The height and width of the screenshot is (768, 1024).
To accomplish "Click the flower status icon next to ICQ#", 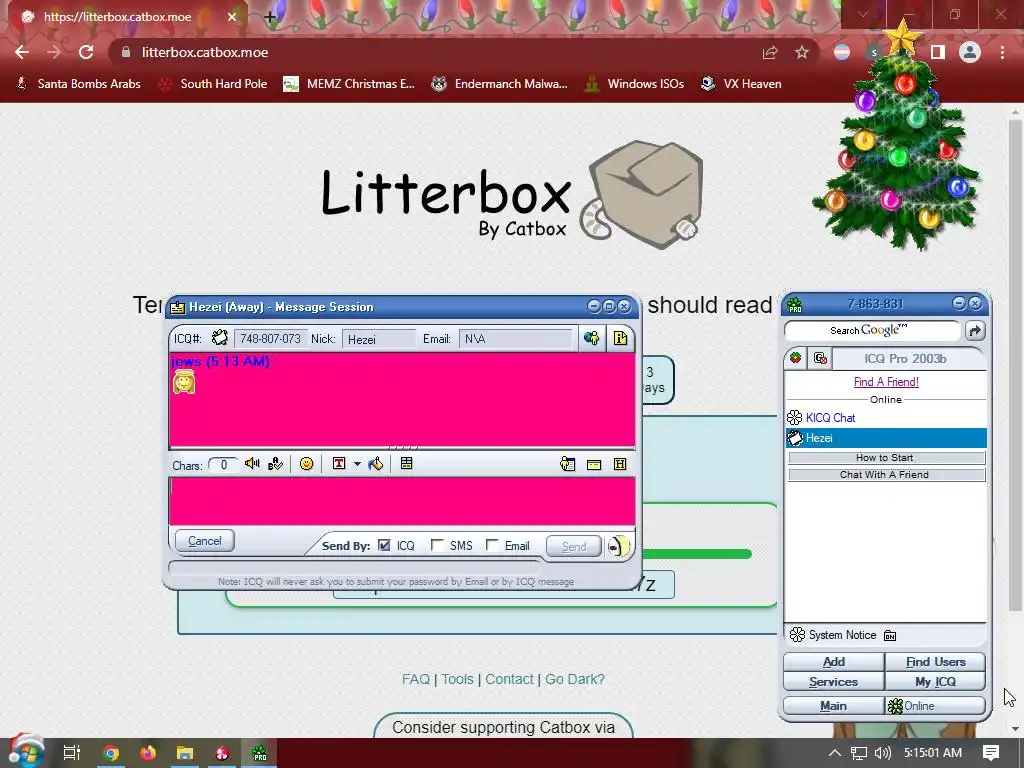I will click(220, 338).
